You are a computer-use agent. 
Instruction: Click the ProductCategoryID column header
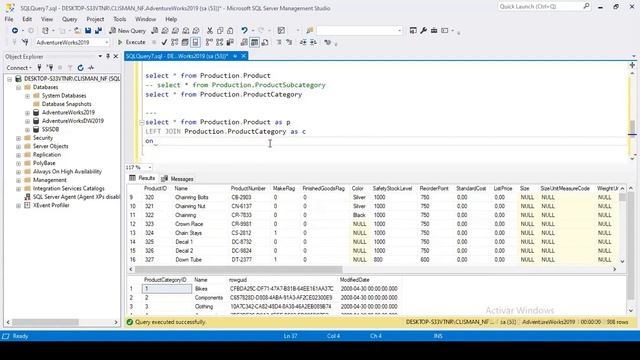(x=165, y=280)
